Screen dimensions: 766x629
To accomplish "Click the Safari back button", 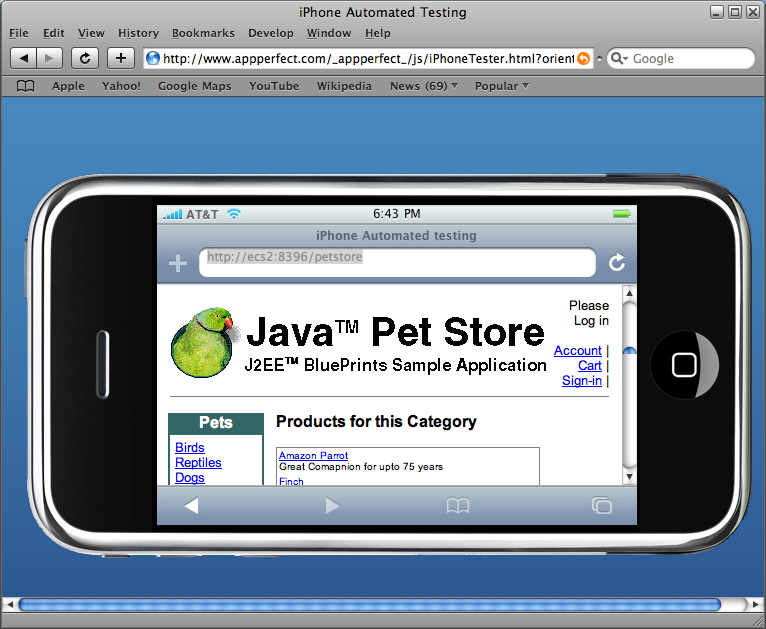I will coord(23,59).
